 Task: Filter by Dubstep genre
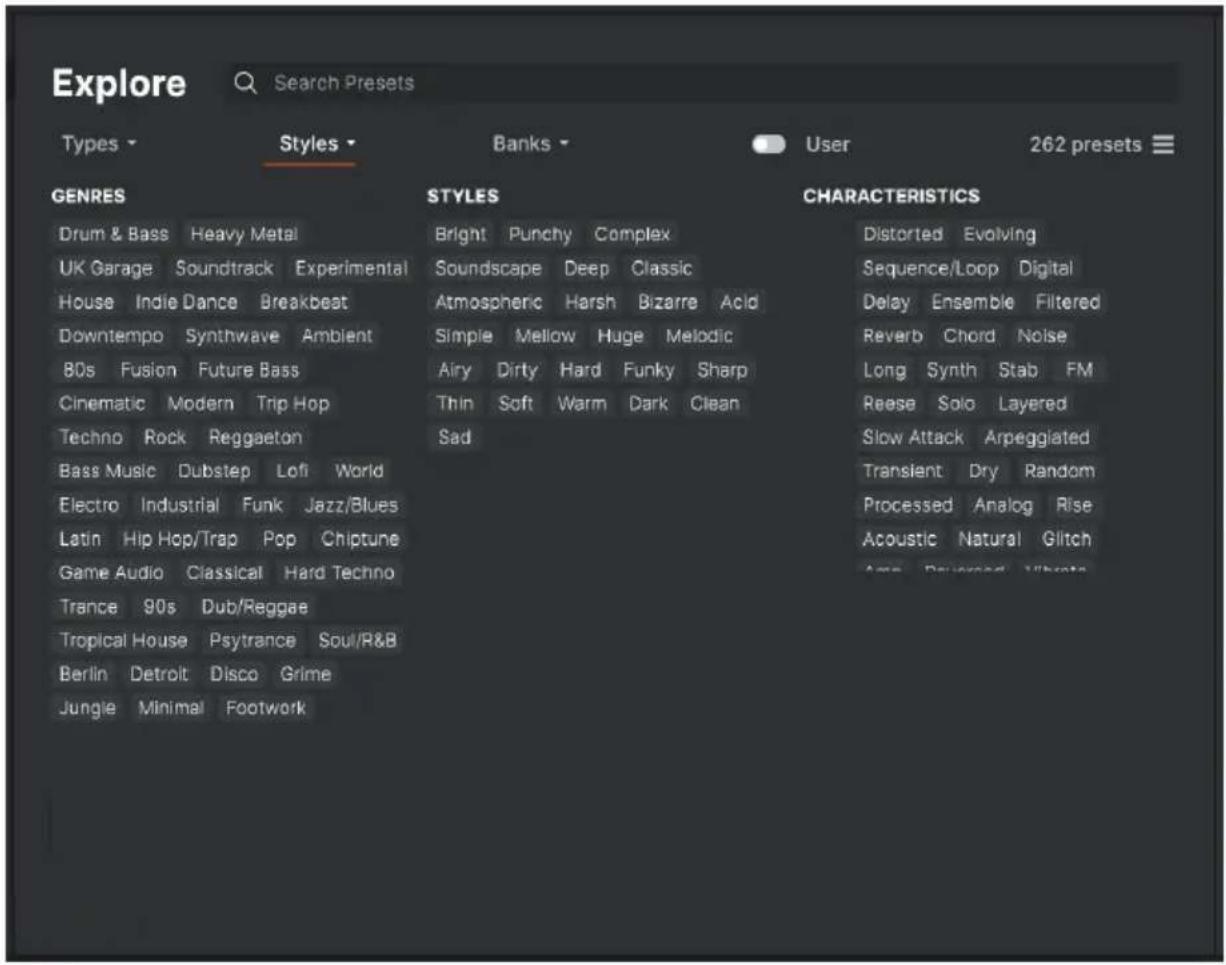[x=214, y=471]
